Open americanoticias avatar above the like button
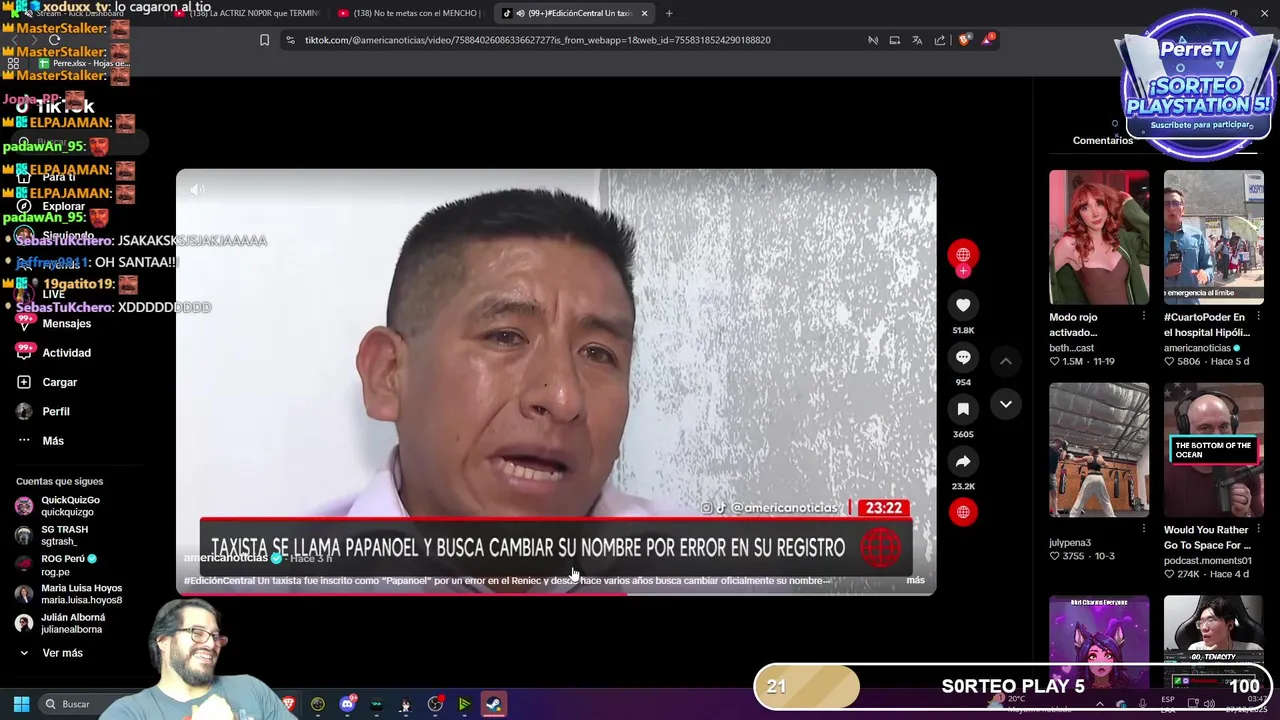This screenshot has width=1280, height=720. coord(963,254)
